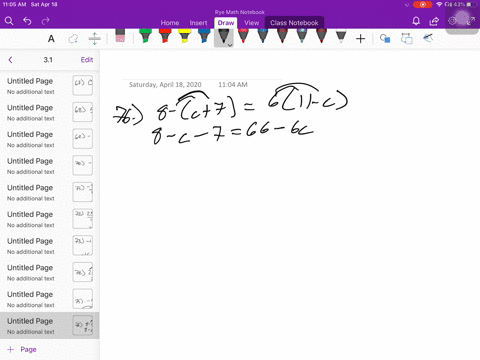Tap the Wi-Fi status icon
The image size is (480, 360).
click(x=439, y=4)
